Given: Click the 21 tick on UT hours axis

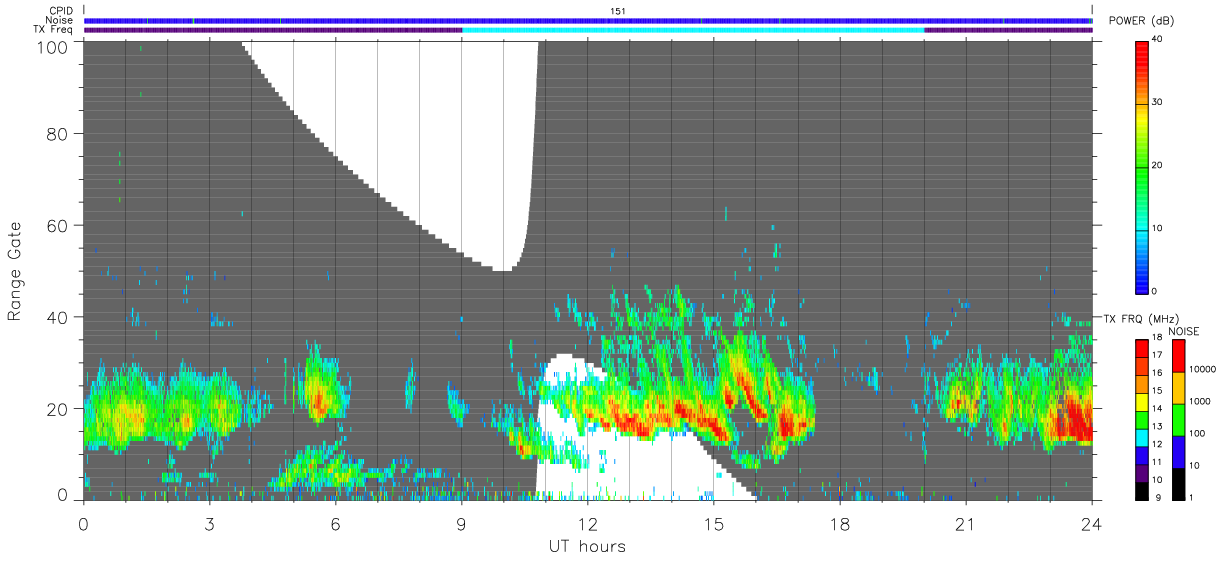Looking at the screenshot, I should coord(965,523).
